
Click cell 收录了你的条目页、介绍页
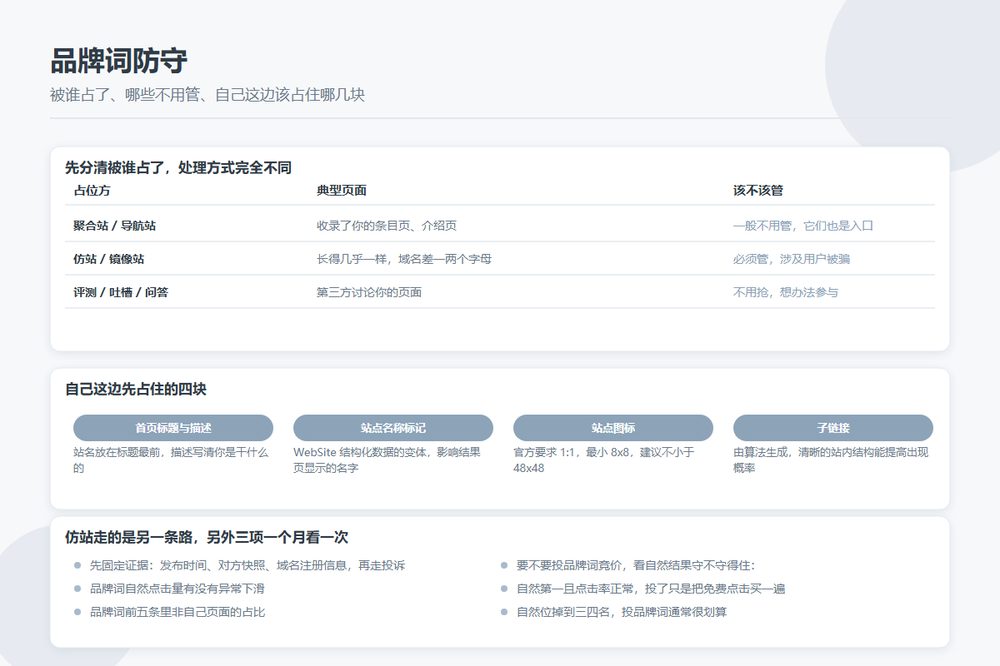click(386, 225)
